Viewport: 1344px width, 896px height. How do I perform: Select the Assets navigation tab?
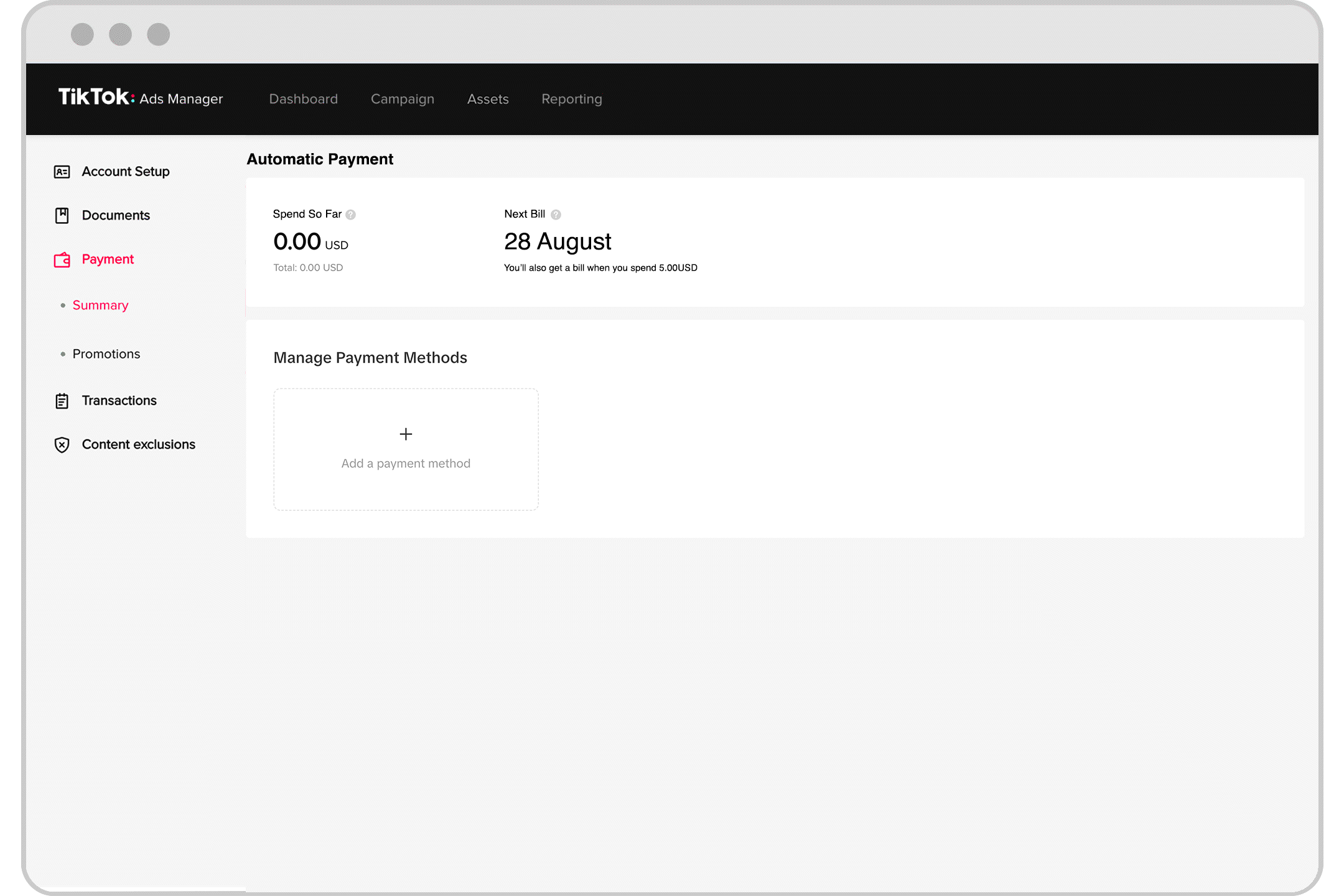click(x=487, y=98)
